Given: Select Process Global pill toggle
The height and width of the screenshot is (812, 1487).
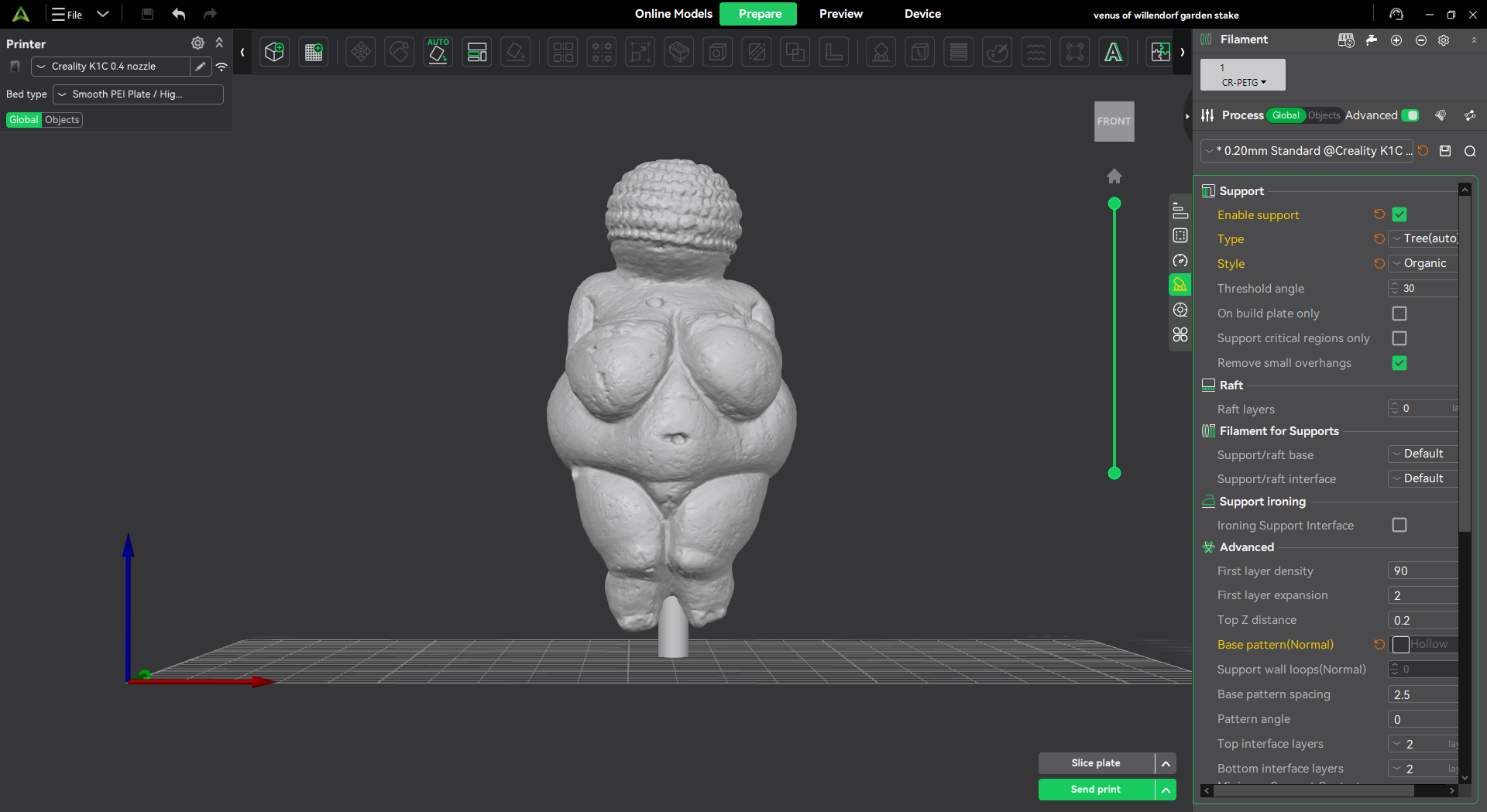Looking at the screenshot, I should coord(1286,115).
